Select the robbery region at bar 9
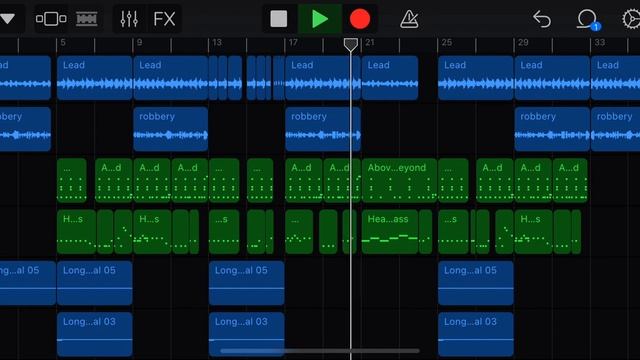This screenshot has height=360, width=640. (x=171, y=129)
